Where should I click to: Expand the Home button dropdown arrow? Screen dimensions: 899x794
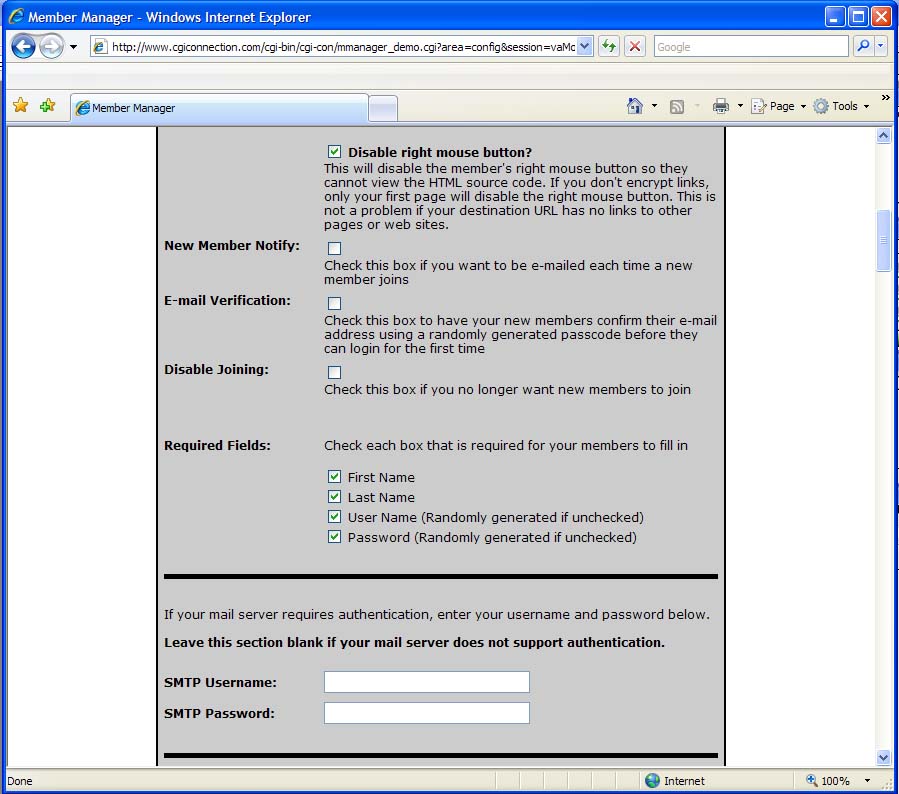(654, 106)
